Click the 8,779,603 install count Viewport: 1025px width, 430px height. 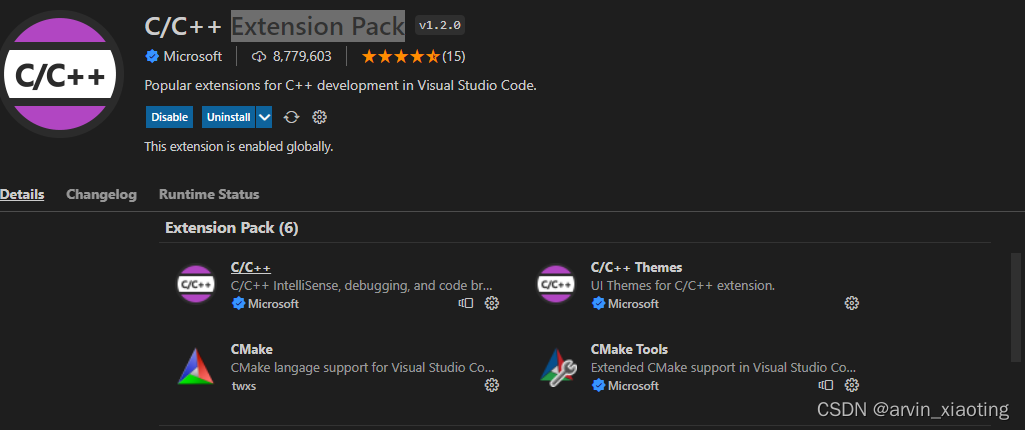coord(302,57)
